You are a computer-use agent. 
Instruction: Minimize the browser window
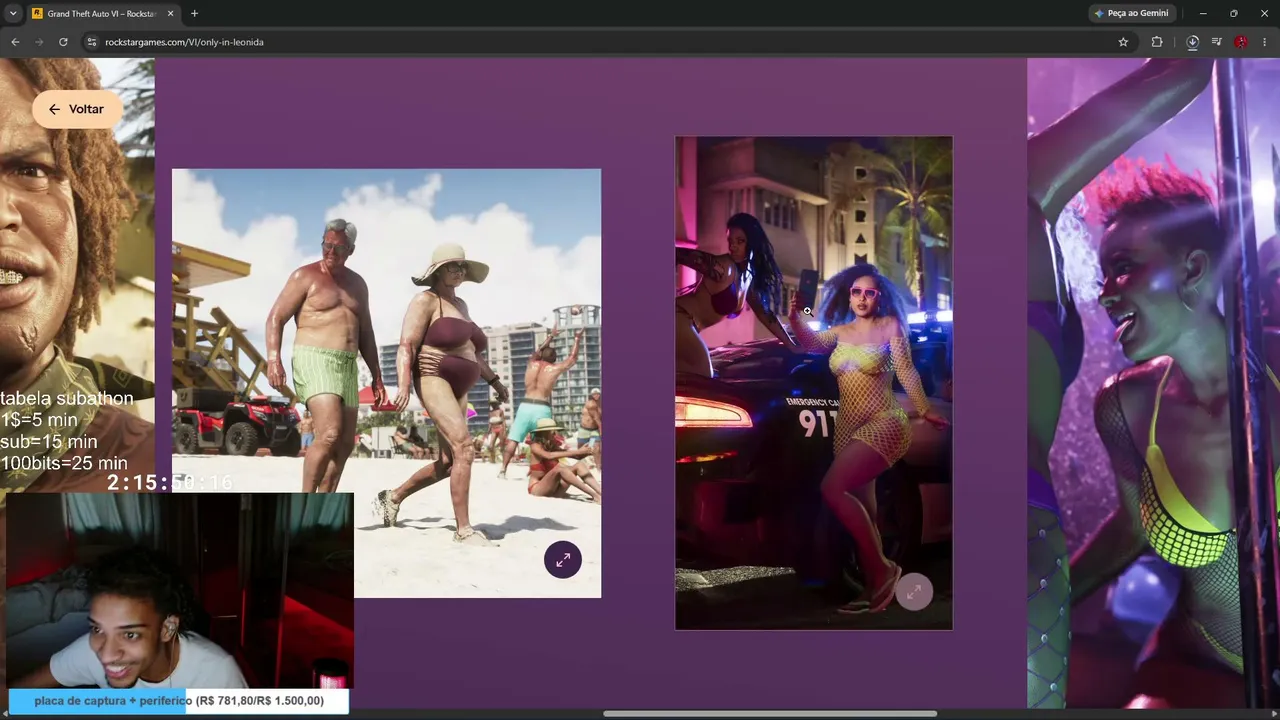pos(1203,14)
